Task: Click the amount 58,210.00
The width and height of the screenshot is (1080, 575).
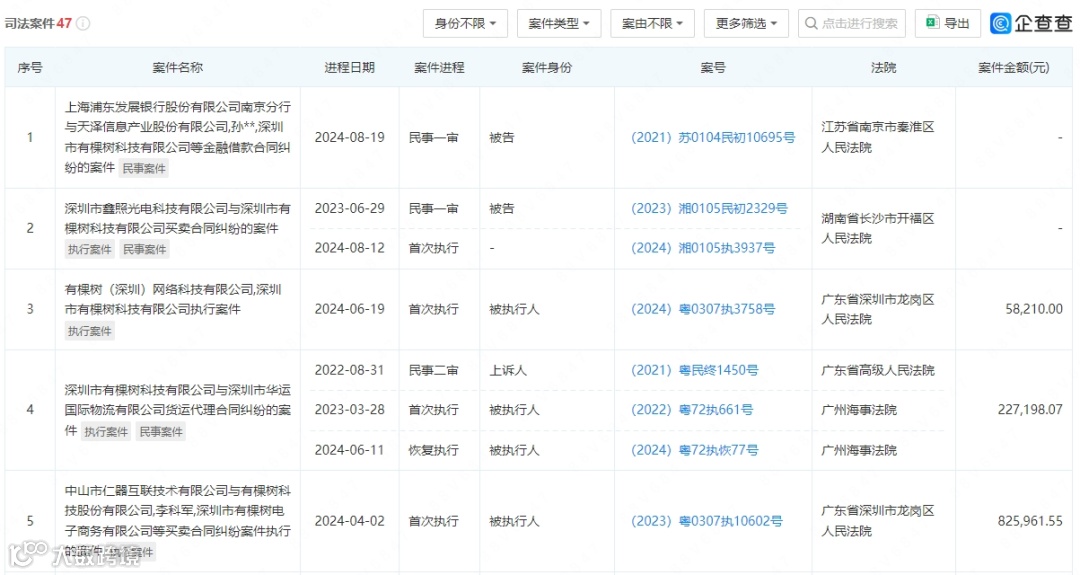Action: click(x=1034, y=309)
